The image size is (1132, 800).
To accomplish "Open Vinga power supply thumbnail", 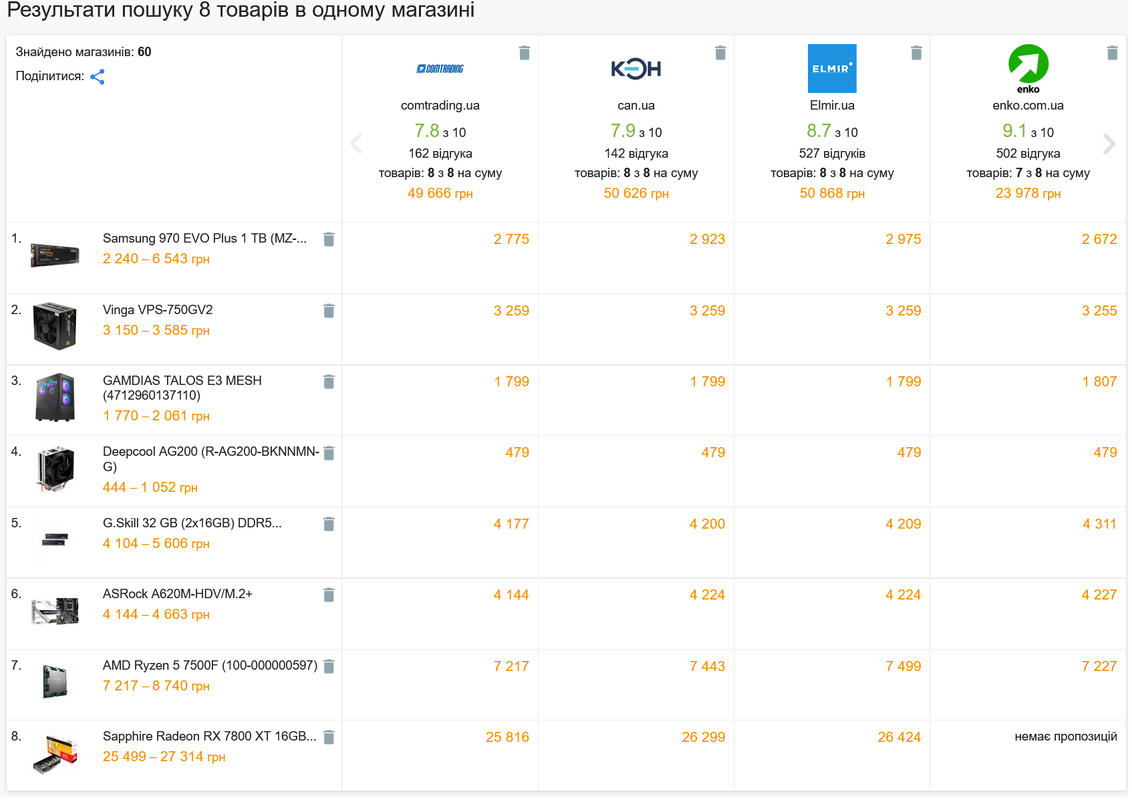I will [55, 326].
